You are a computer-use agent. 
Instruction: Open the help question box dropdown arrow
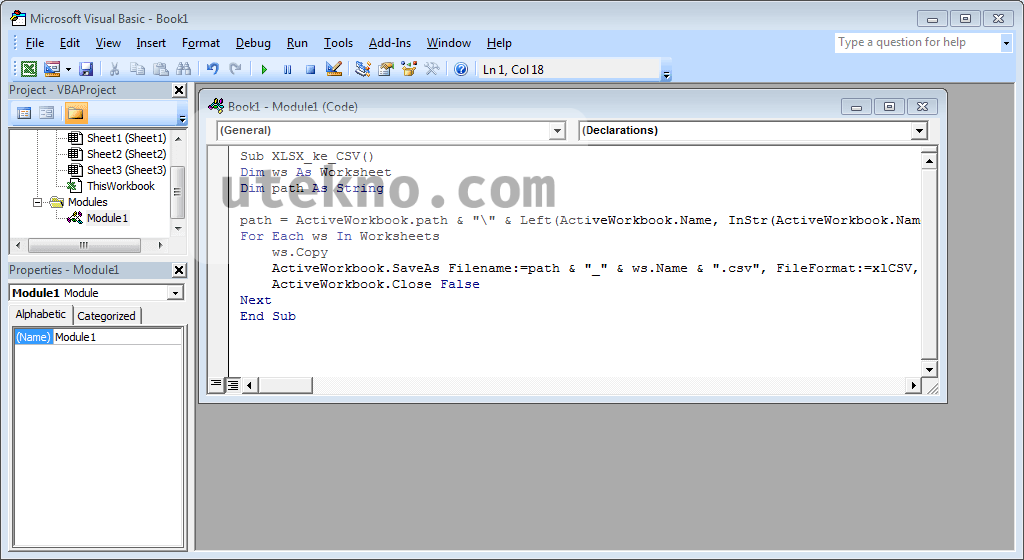(1006, 43)
